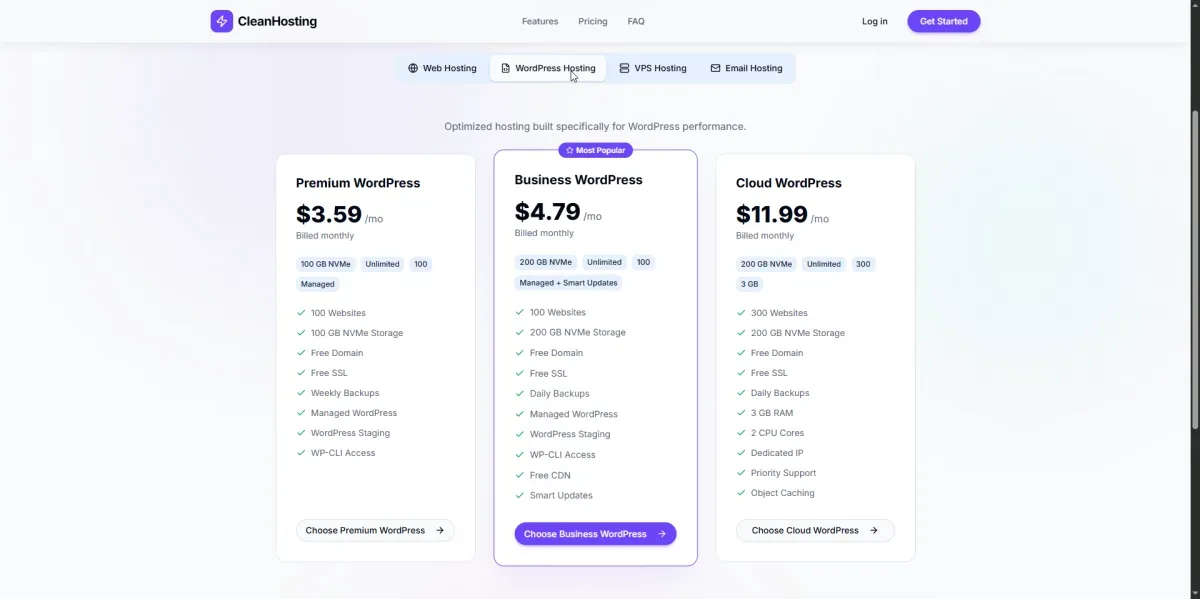This screenshot has height=599, width=1200.
Task: Click the document icon on WordPress Hosting tab
Action: (505, 68)
